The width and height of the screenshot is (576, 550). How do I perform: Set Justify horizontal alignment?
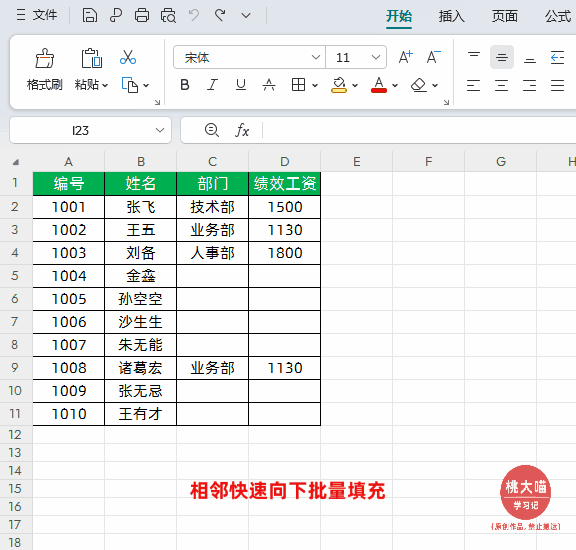pyautogui.click(x=557, y=85)
